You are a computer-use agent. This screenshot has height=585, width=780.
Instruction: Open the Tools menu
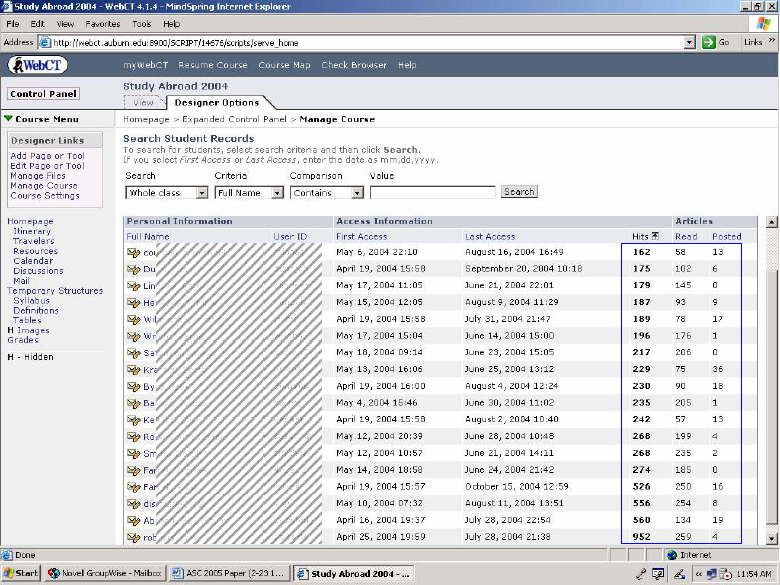pyautogui.click(x=141, y=24)
